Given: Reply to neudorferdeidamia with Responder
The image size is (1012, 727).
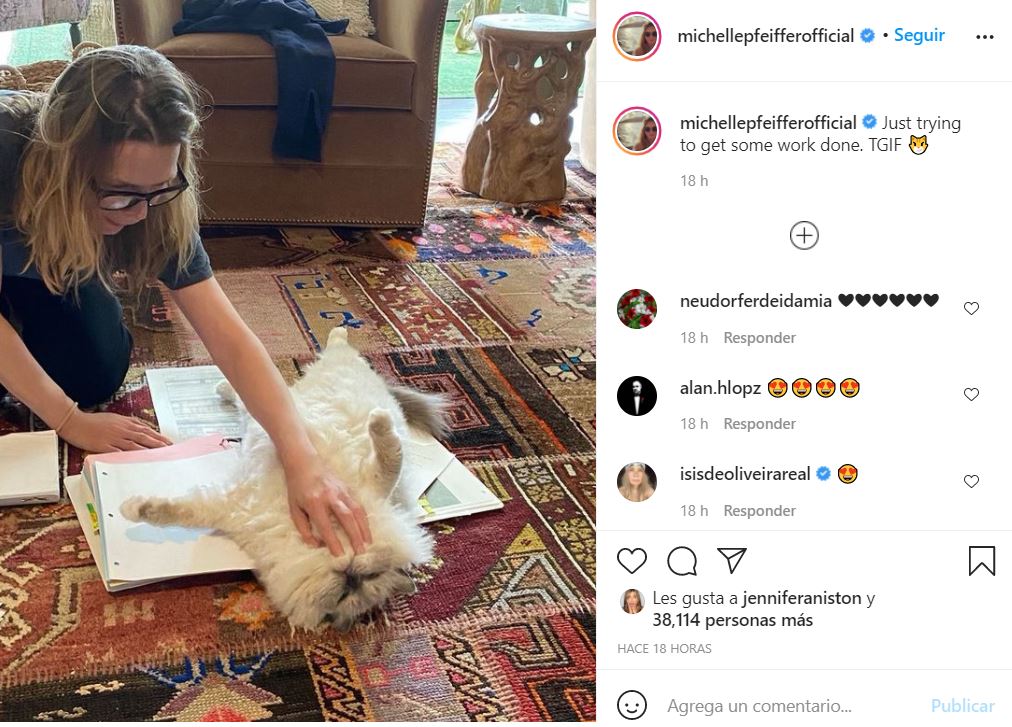Looking at the screenshot, I should tap(760, 338).
